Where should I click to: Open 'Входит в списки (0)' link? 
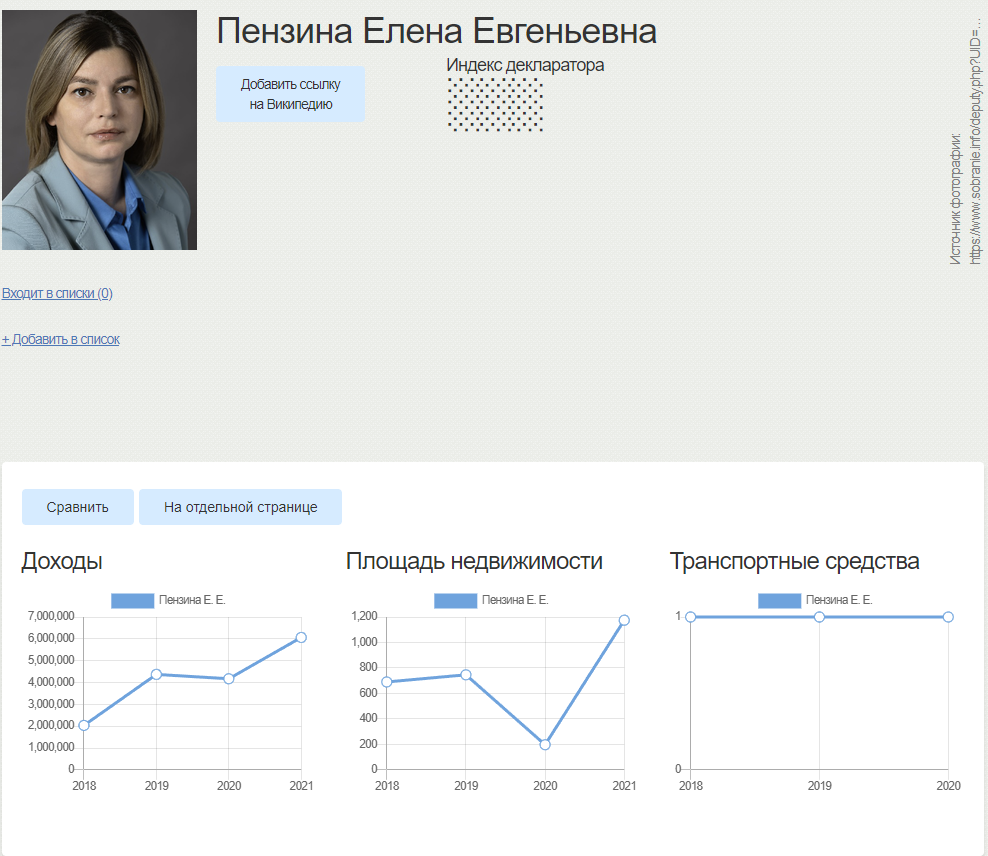pyautogui.click(x=57, y=293)
